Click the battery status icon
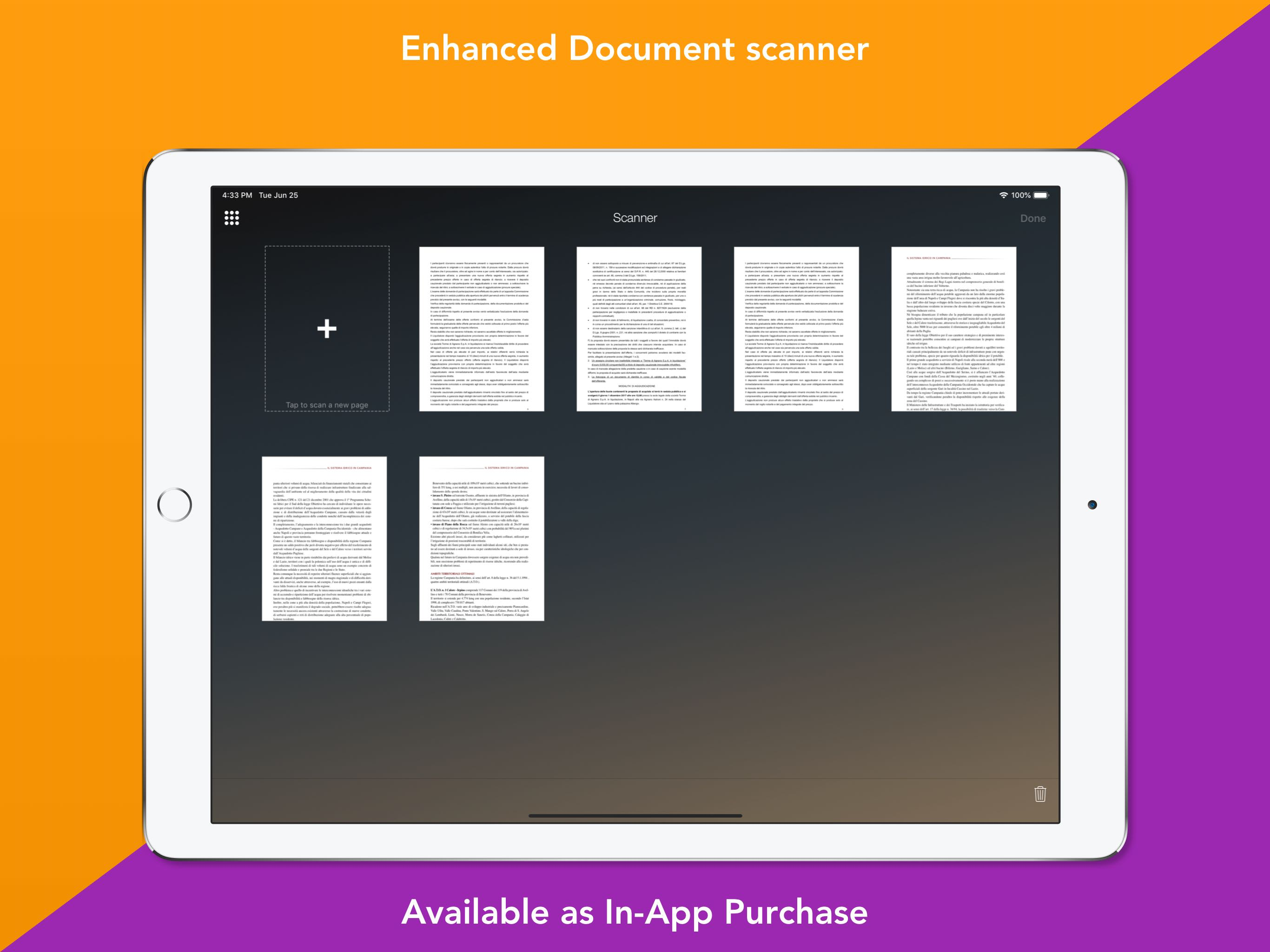Screen dimensions: 1270x952 (1041, 195)
